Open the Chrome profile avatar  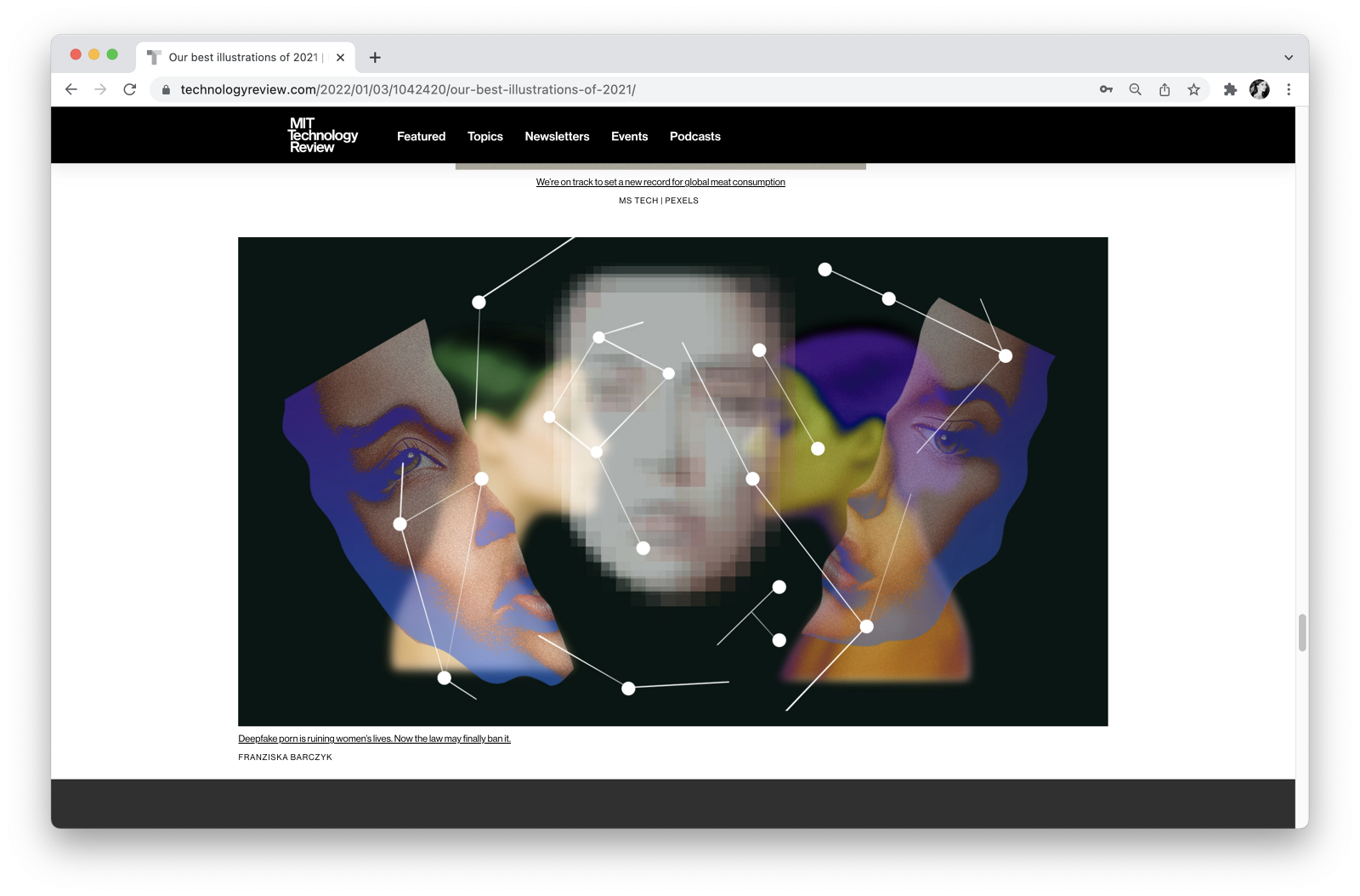click(x=1260, y=89)
